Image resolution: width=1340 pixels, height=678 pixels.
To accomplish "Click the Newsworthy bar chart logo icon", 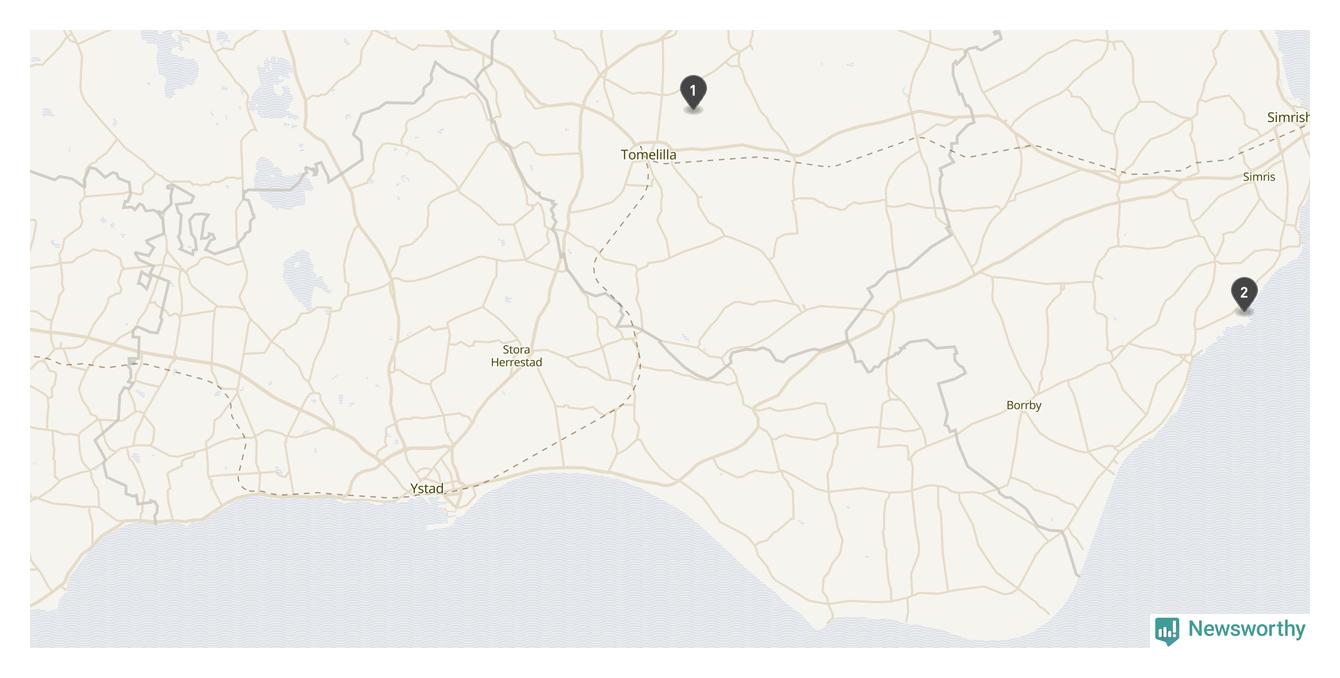I will coord(1167,631).
